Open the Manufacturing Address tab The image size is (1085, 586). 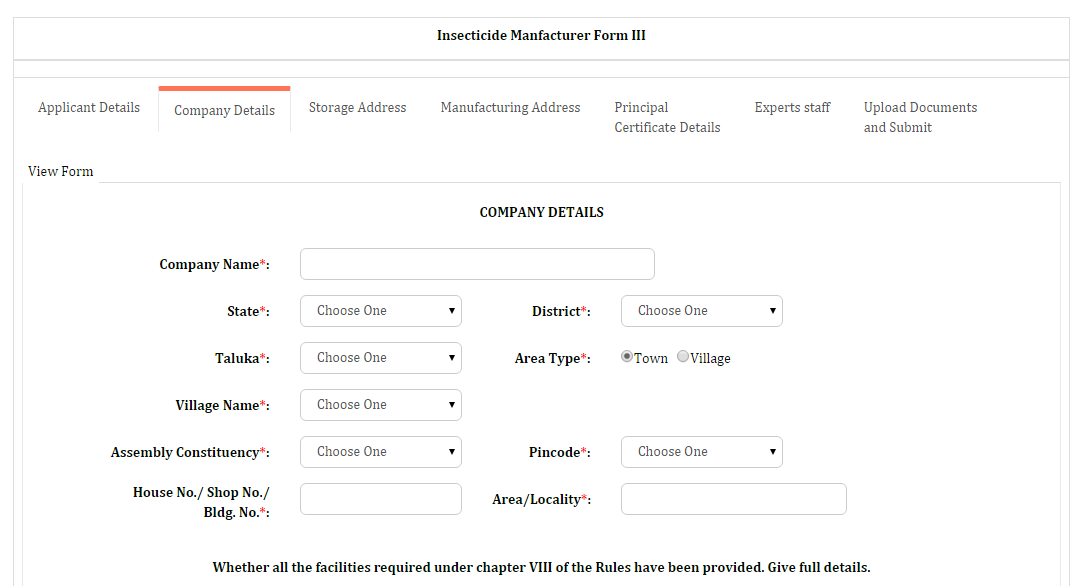point(510,108)
